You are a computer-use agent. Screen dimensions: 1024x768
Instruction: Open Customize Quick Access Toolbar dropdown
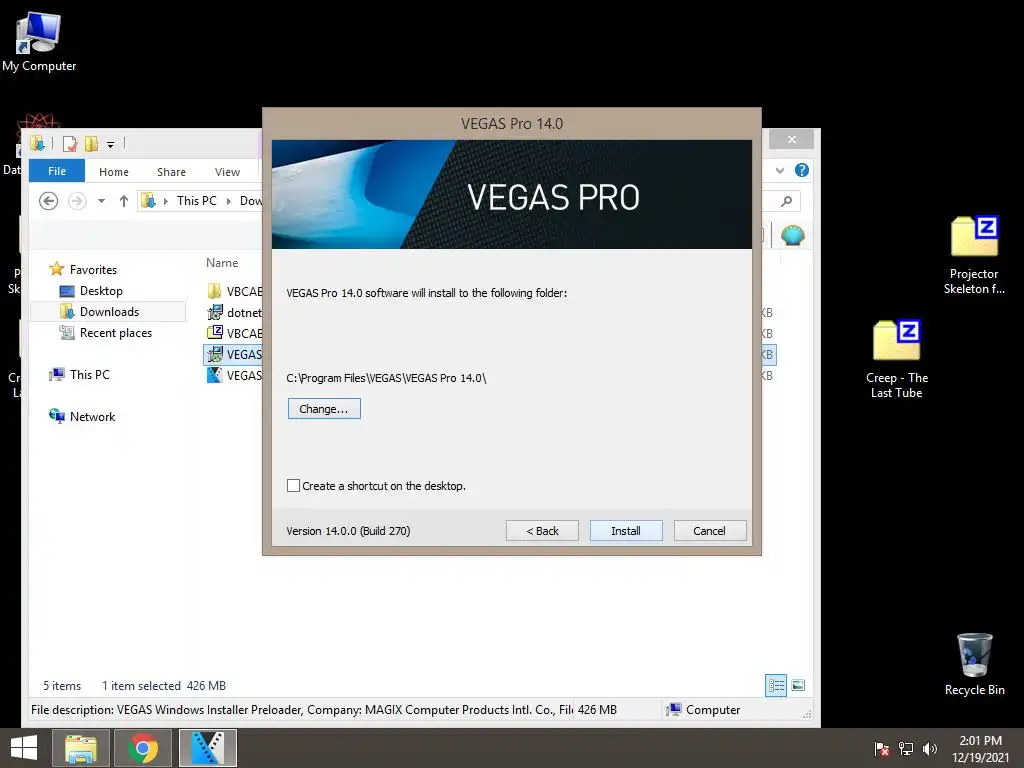pos(110,144)
